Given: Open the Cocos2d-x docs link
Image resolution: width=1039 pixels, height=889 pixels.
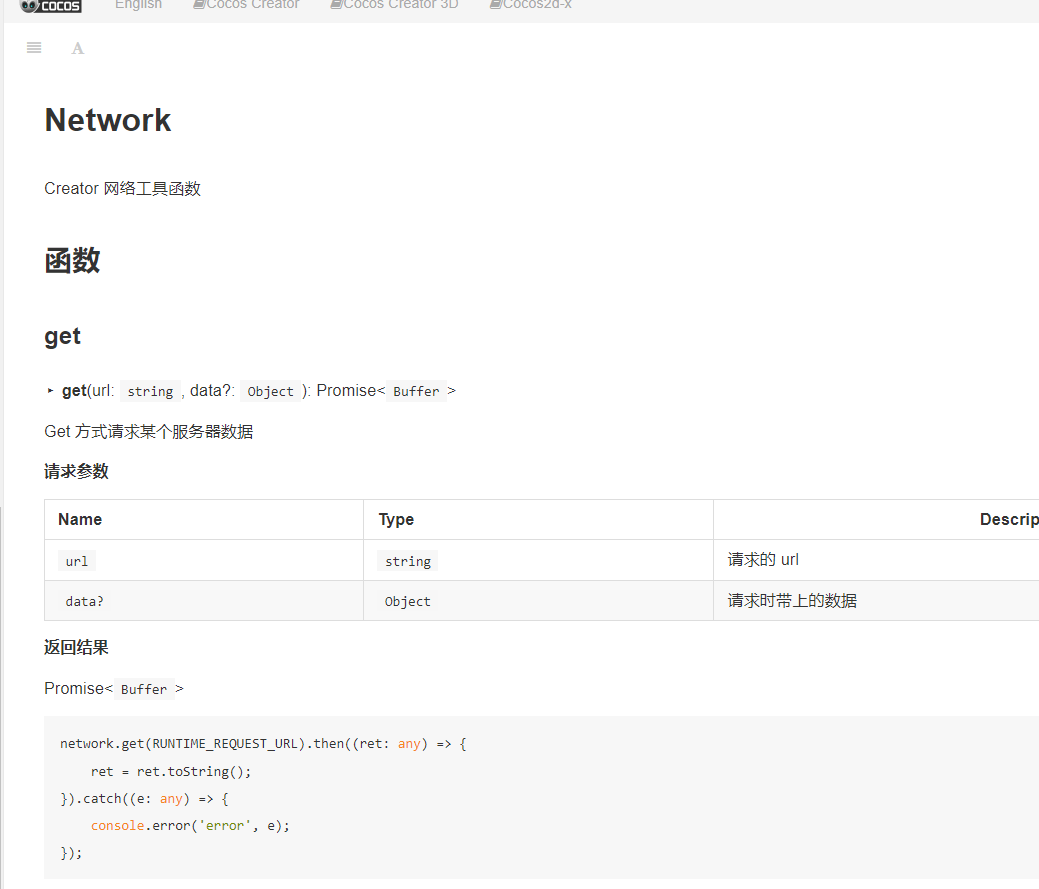Looking at the screenshot, I should (537, 5).
